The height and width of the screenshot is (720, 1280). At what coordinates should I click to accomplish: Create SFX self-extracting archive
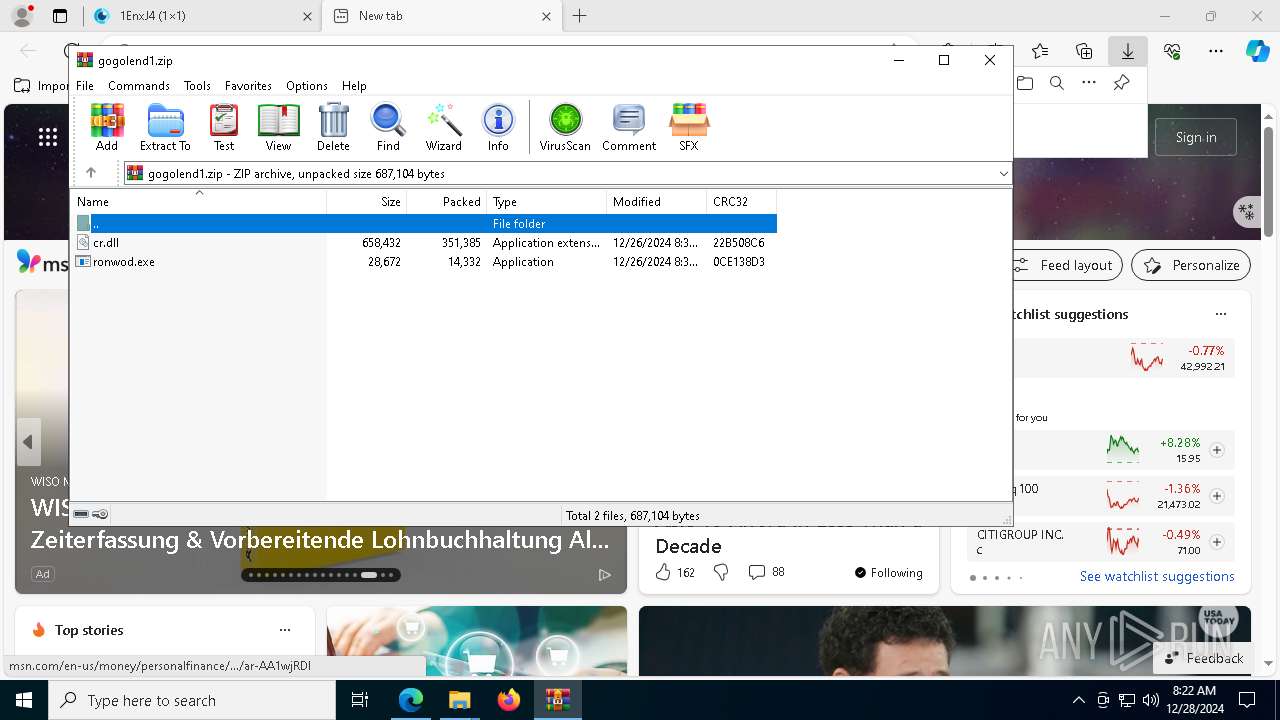tap(689, 127)
